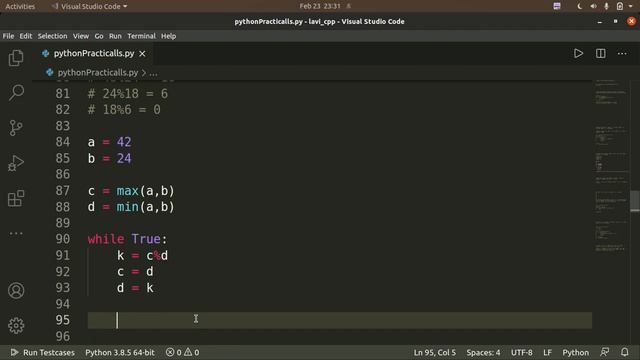The height and width of the screenshot is (360, 640).
Task: Select language mode Python in status bar
Action: [x=576, y=352]
